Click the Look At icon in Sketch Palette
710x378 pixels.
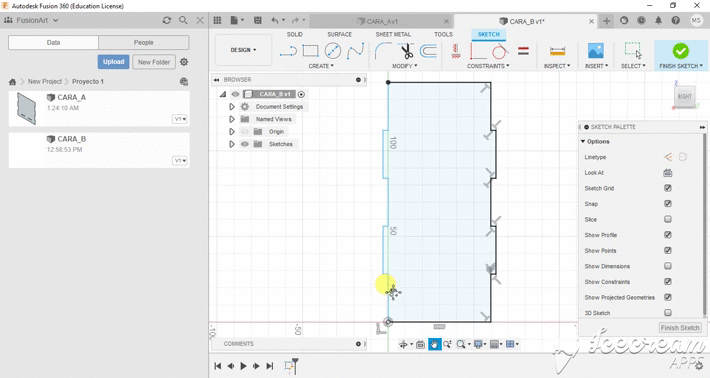point(667,172)
